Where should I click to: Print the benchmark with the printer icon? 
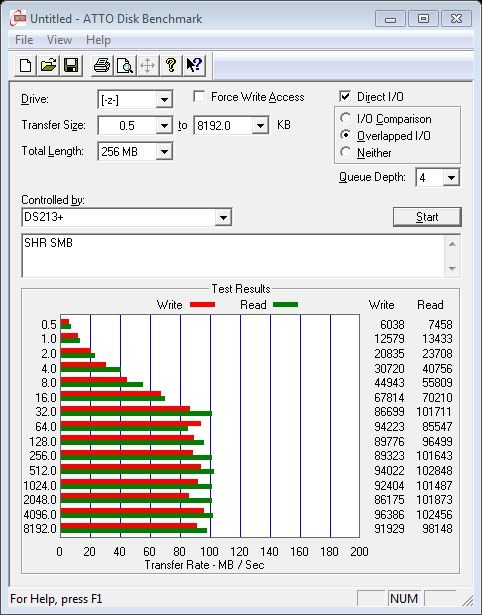102,65
